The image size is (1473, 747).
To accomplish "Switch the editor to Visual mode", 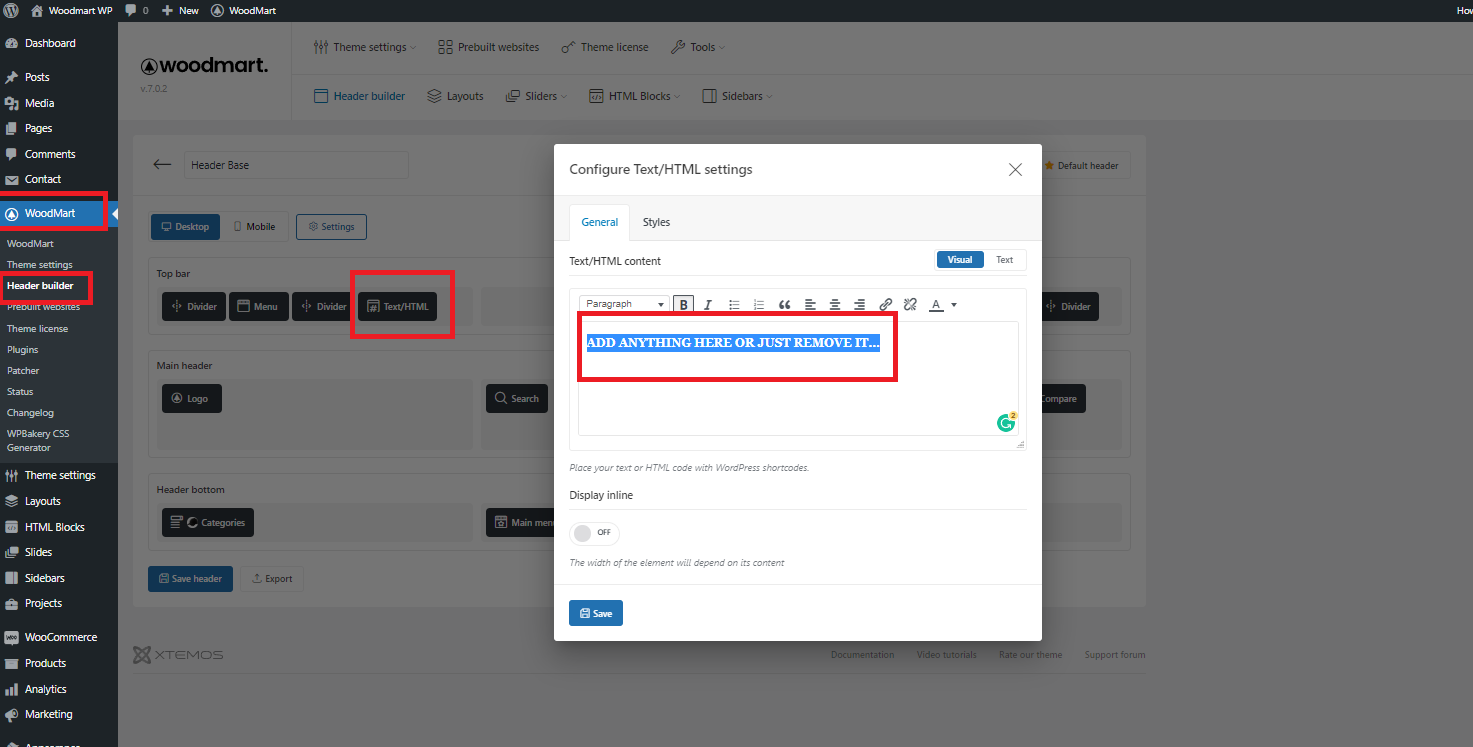I will (960, 260).
